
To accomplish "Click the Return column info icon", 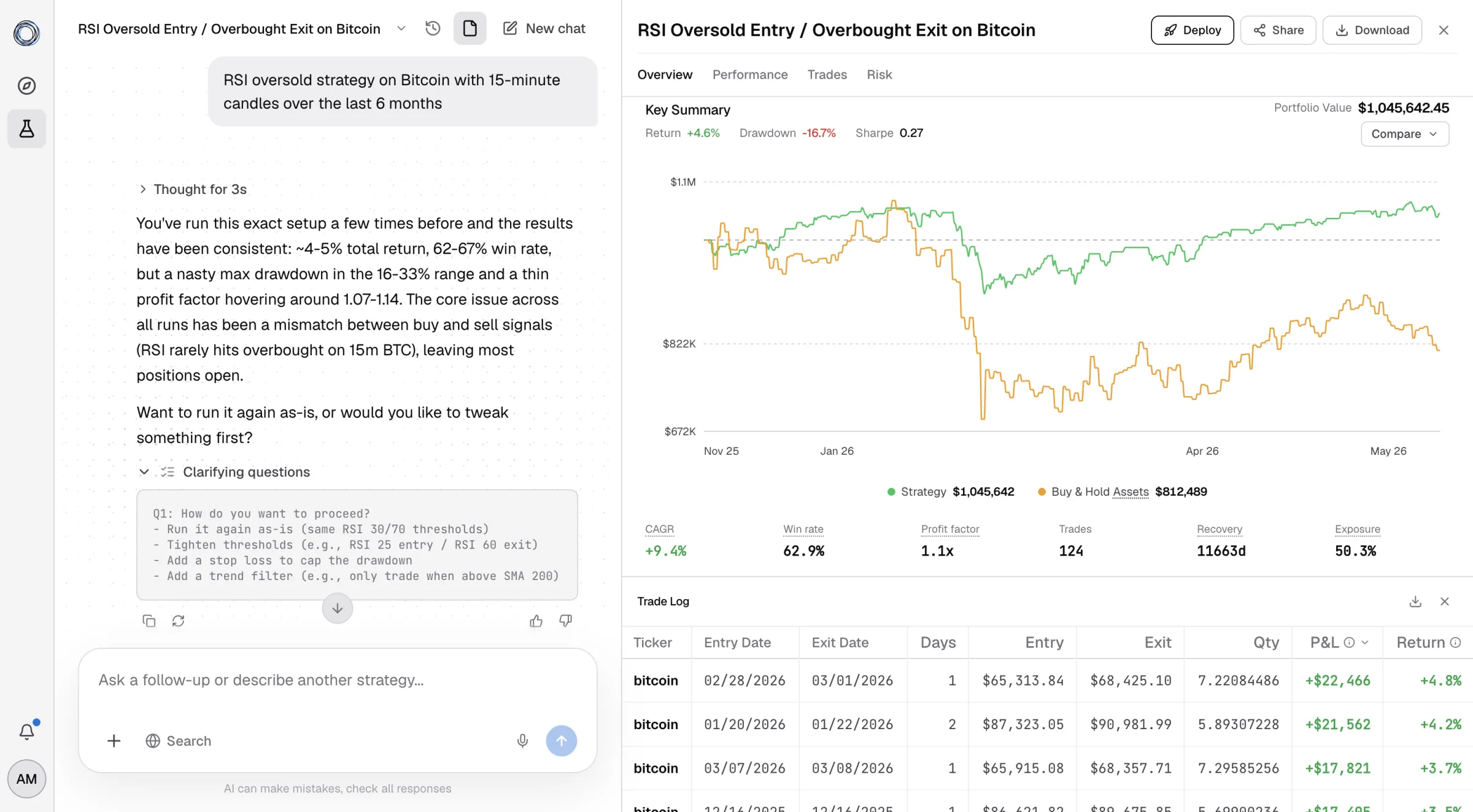I will point(1455,643).
